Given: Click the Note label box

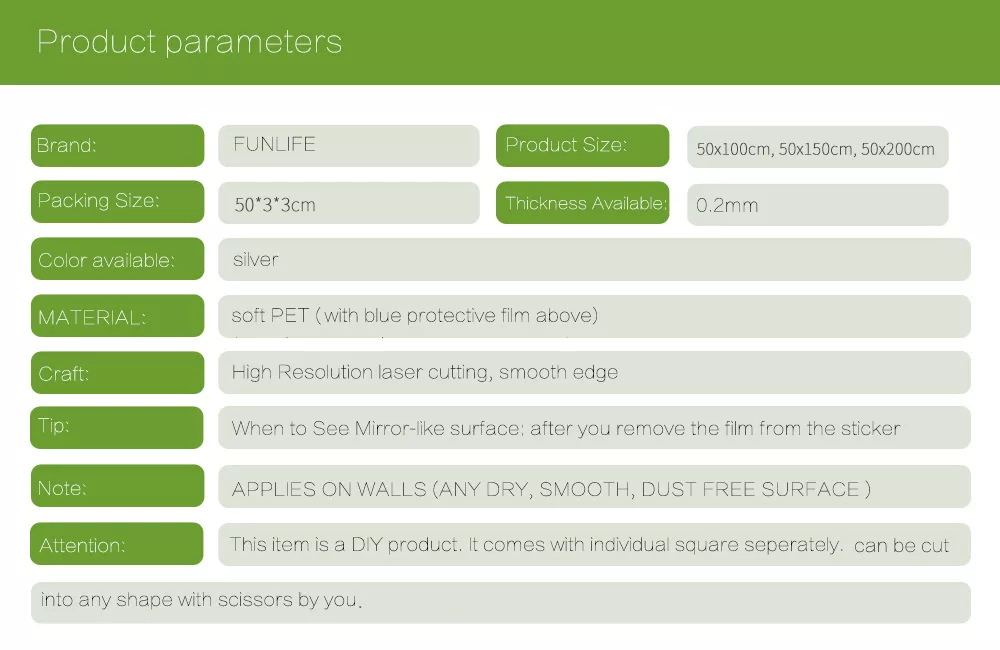Looking at the screenshot, I should pyautogui.click(x=117, y=487).
